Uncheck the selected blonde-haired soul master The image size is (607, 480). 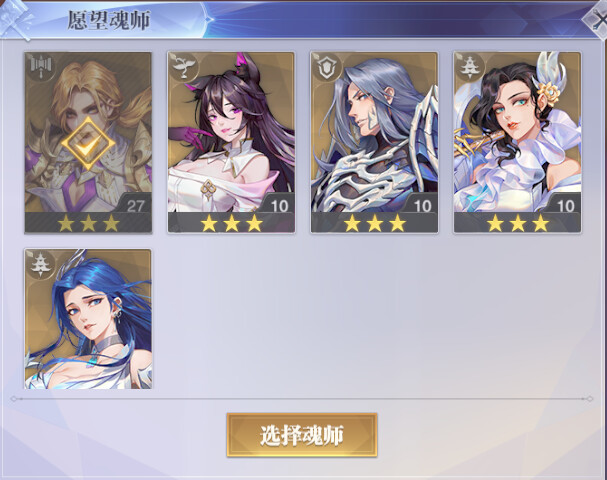(x=88, y=143)
